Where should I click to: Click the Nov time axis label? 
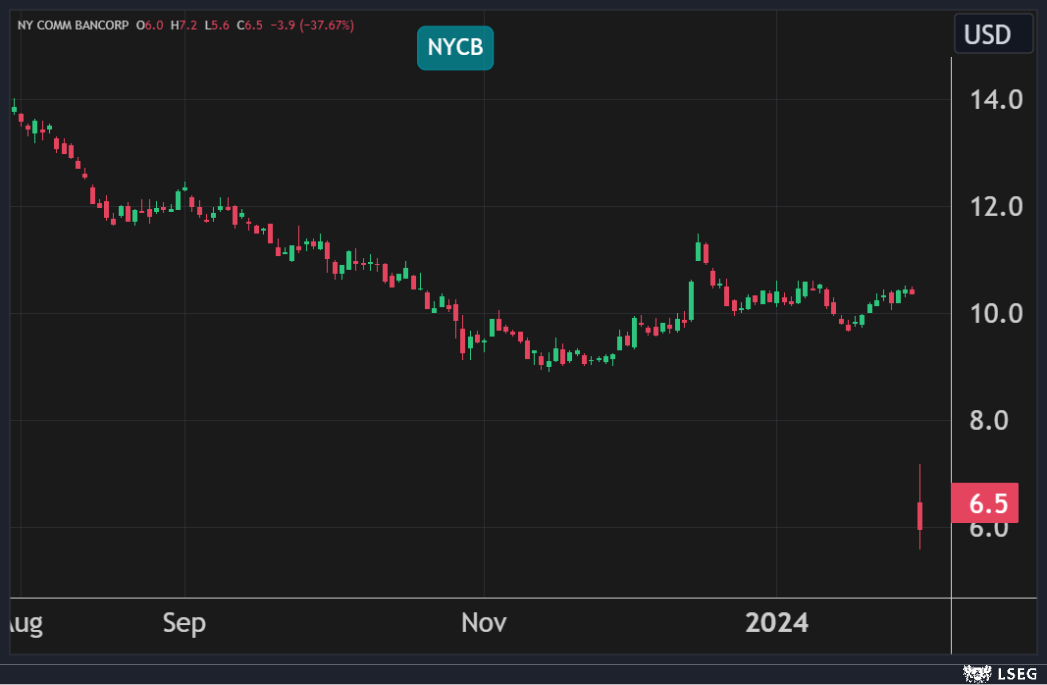(x=484, y=623)
